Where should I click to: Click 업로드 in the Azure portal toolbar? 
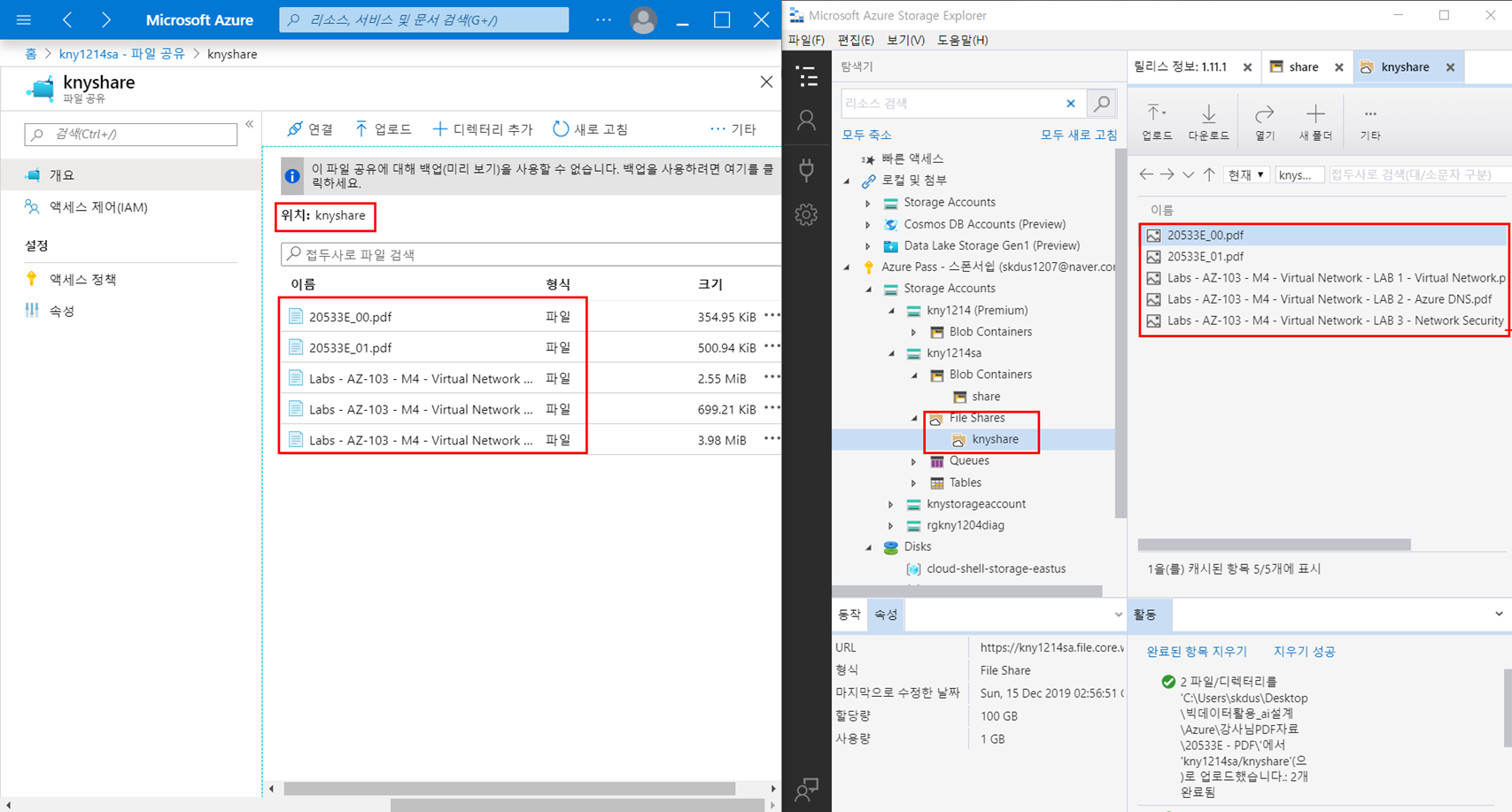pos(383,129)
